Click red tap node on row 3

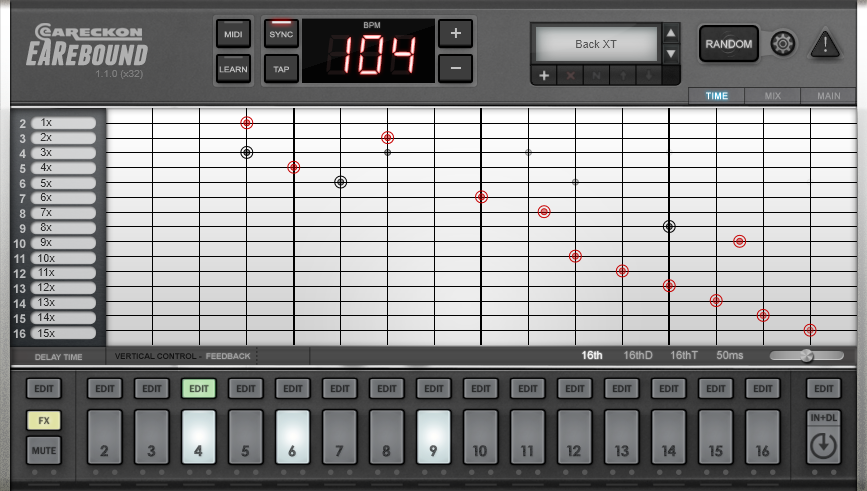click(388, 137)
